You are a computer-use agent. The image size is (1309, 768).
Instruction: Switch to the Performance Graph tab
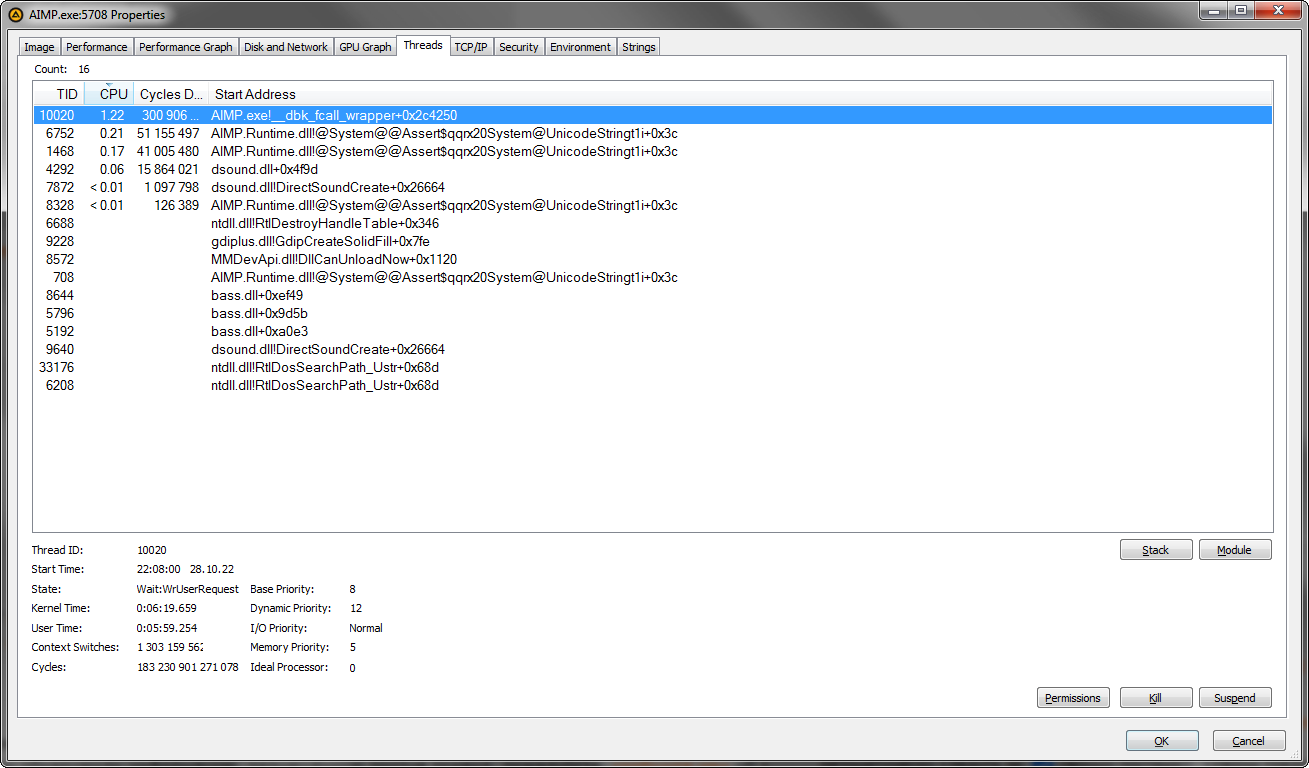click(186, 47)
